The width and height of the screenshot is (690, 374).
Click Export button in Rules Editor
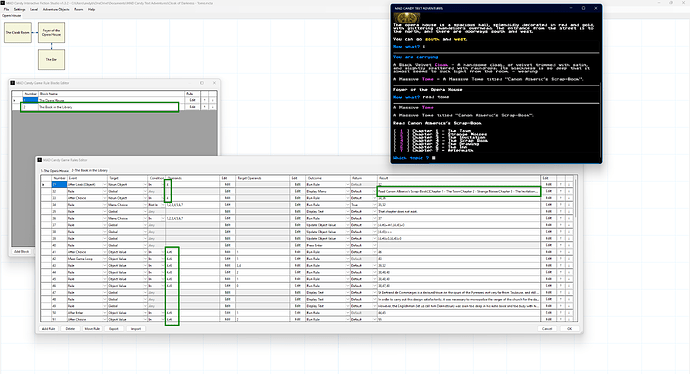(114, 329)
